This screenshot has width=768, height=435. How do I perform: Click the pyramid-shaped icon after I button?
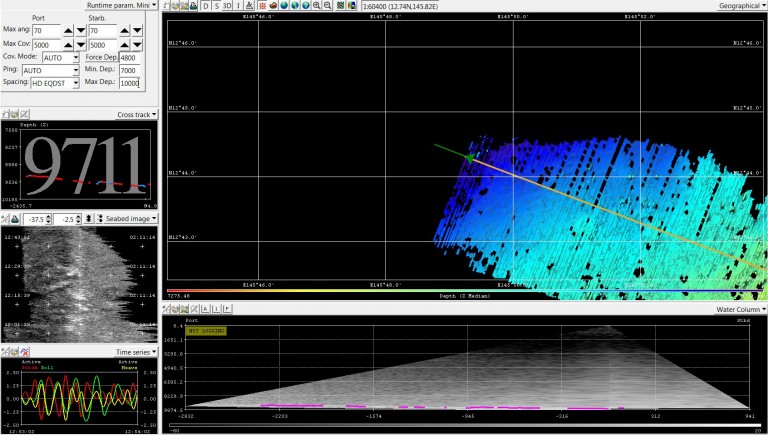coord(249,6)
